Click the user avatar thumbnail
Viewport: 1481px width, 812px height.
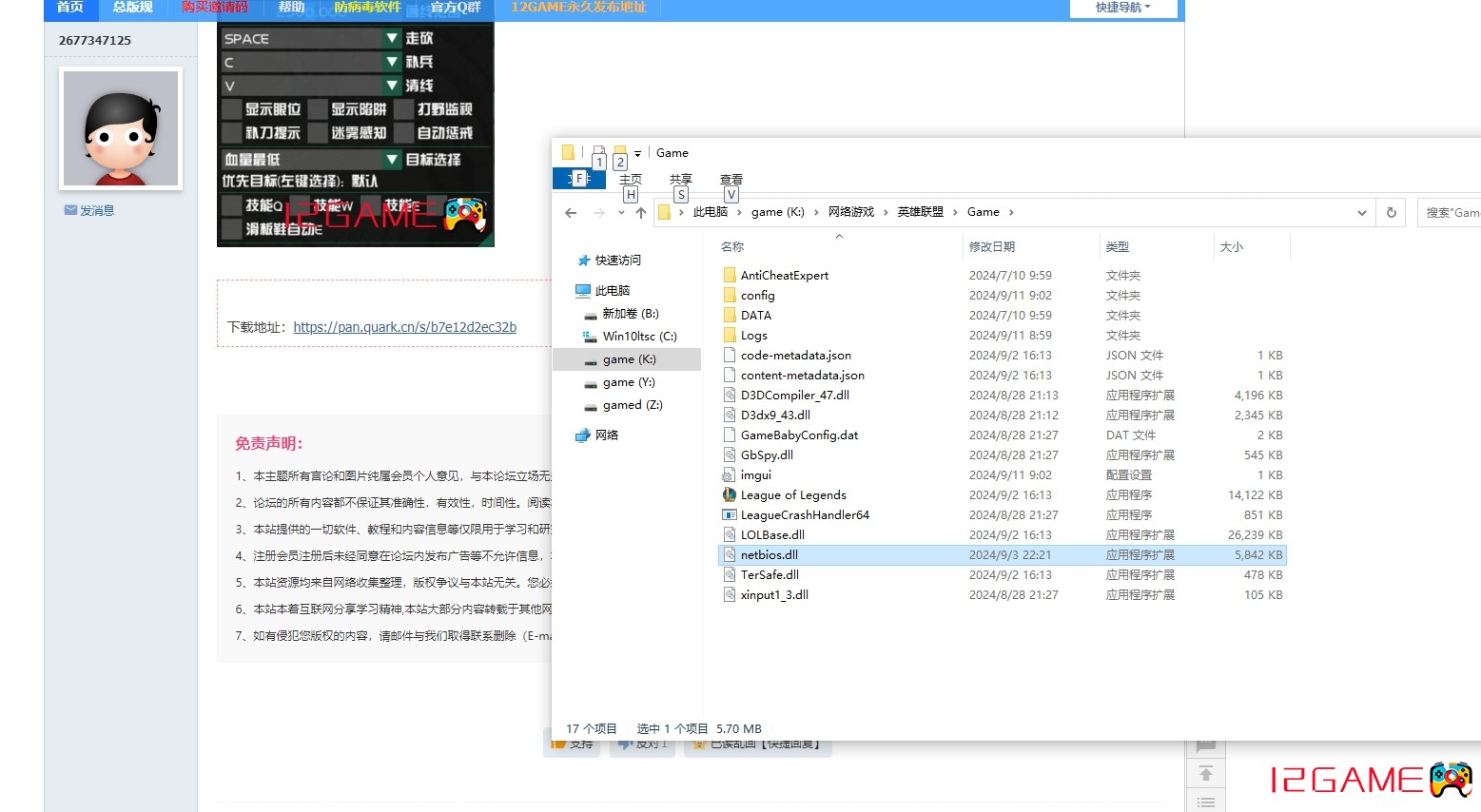coord(121,128)
